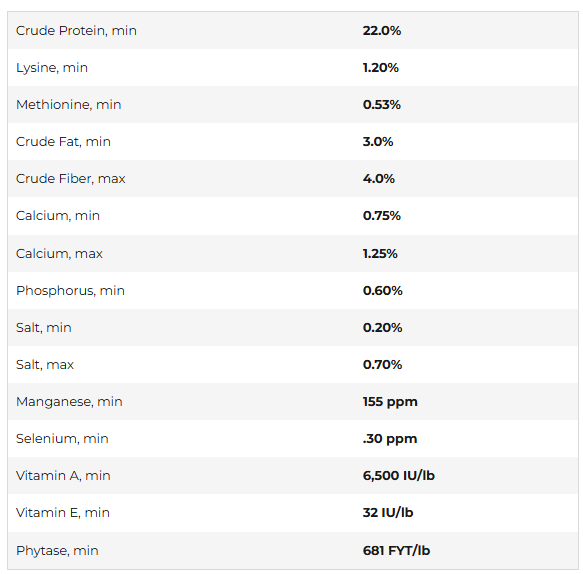Click the Salt, max label
583x574 pixels.
coord(45,365)
